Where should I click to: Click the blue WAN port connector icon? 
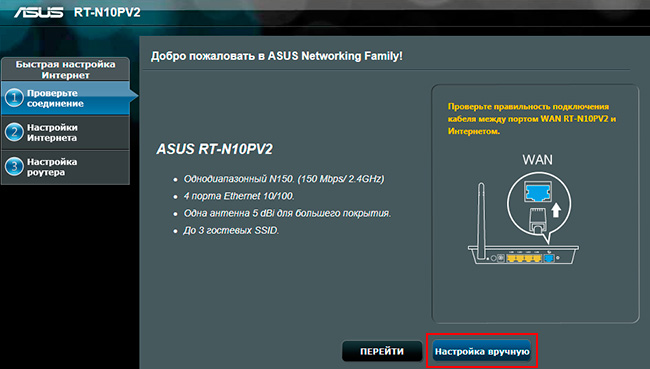pos(538,192)
